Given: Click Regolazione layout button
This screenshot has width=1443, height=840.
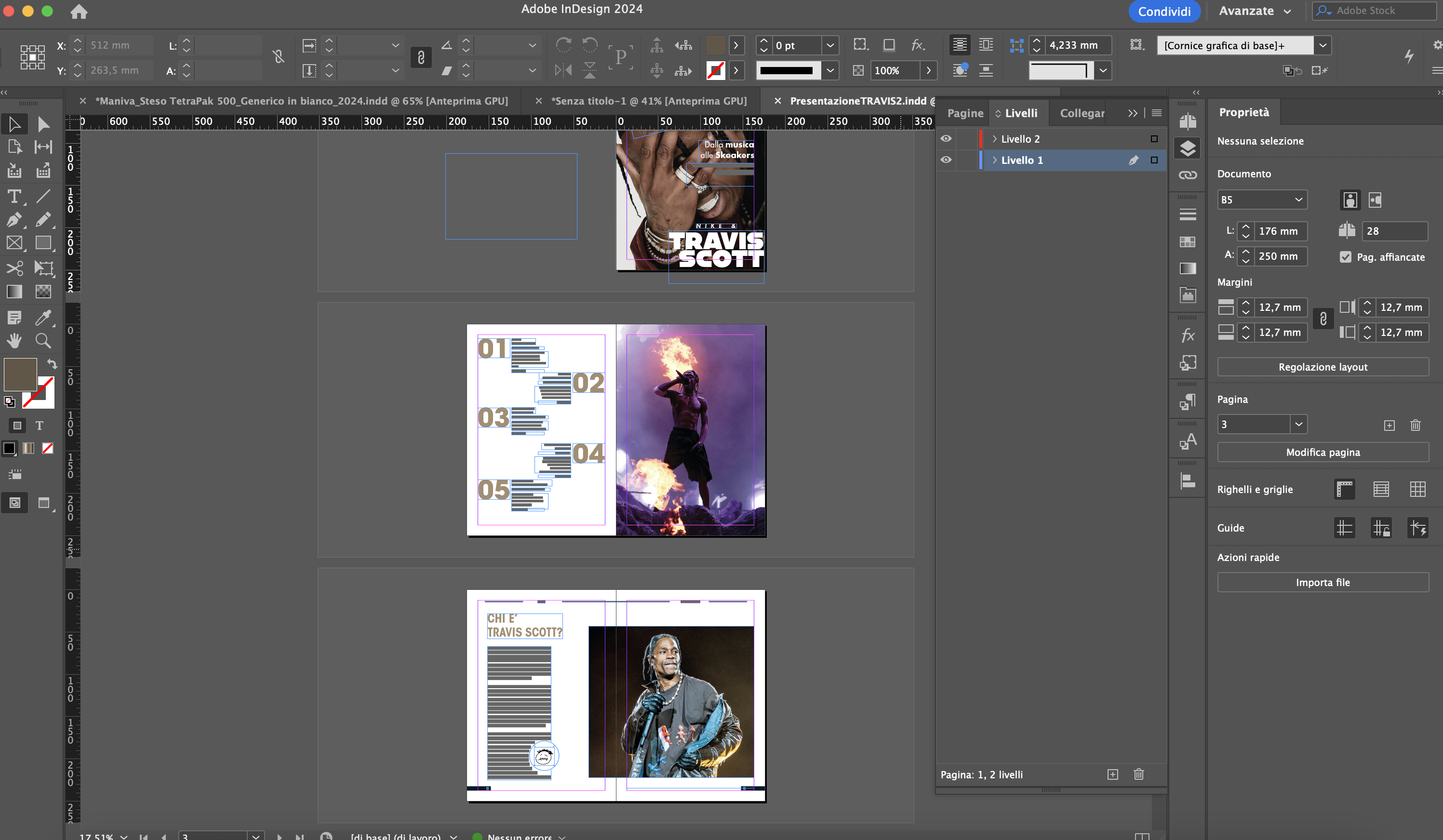Looking at the screenshot, I should point(1323,367).
